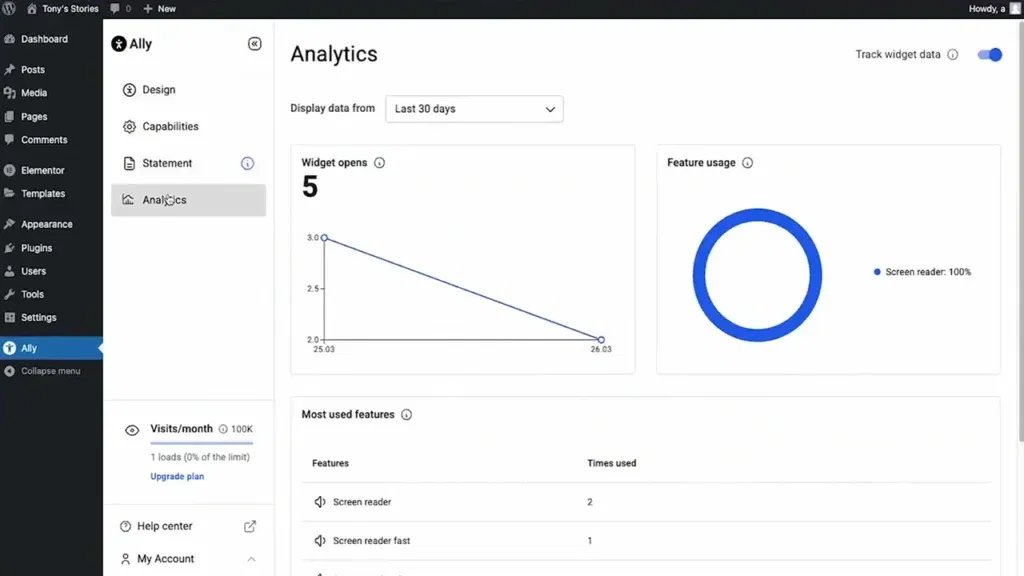Image resolution: width=1024 pixels, height=576 pixels.
Task: Click info icon beside Widget opens
Action: click(x=379, y=163)
